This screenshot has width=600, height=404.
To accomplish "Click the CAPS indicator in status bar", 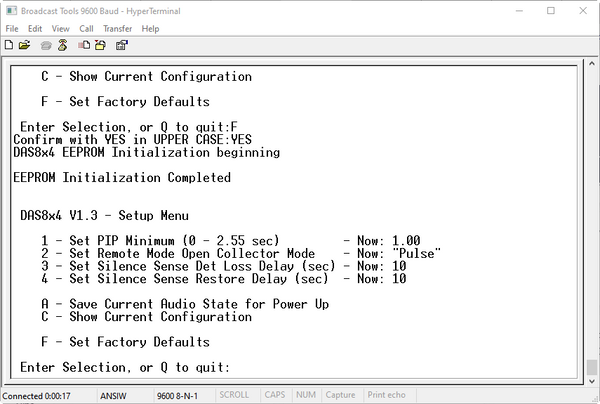I will coord(275,395).
